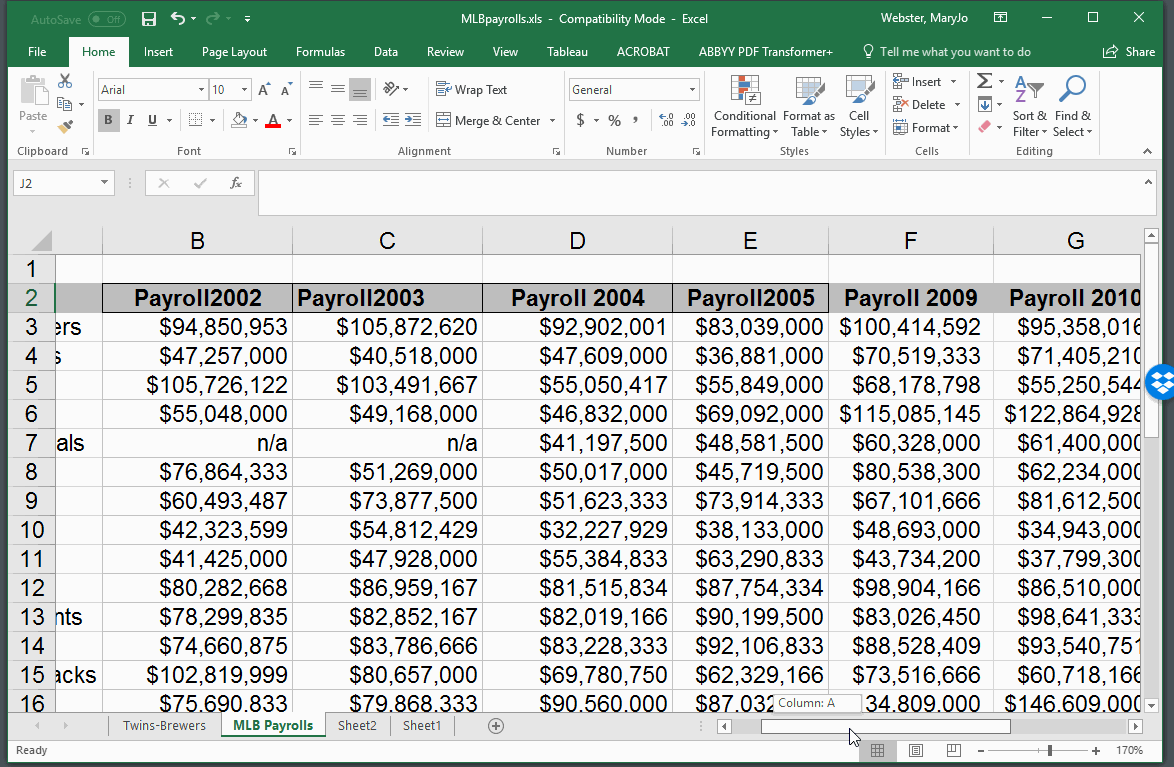Click the Cut scissors icon
The image size is (1174, 767).
pos(65,81)
